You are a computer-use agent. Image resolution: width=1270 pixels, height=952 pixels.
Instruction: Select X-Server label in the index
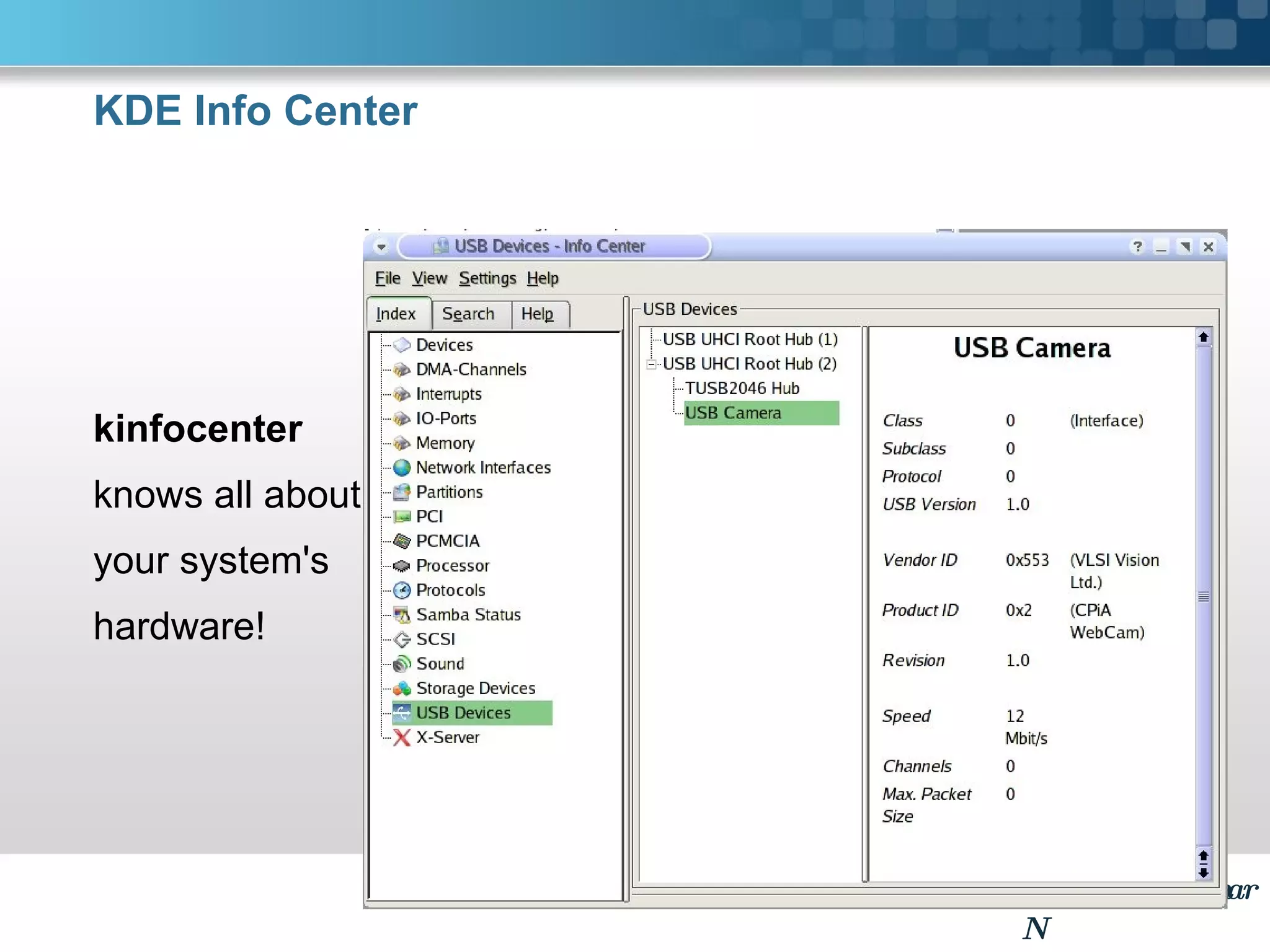tap(448, 738)
